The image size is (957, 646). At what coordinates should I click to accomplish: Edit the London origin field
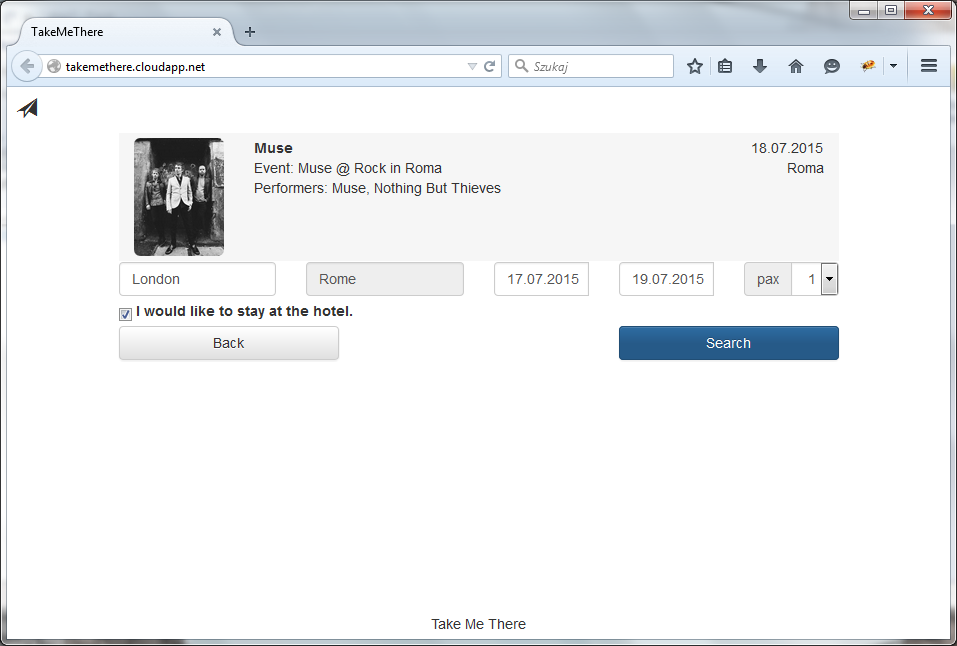[x=197, y=279]
